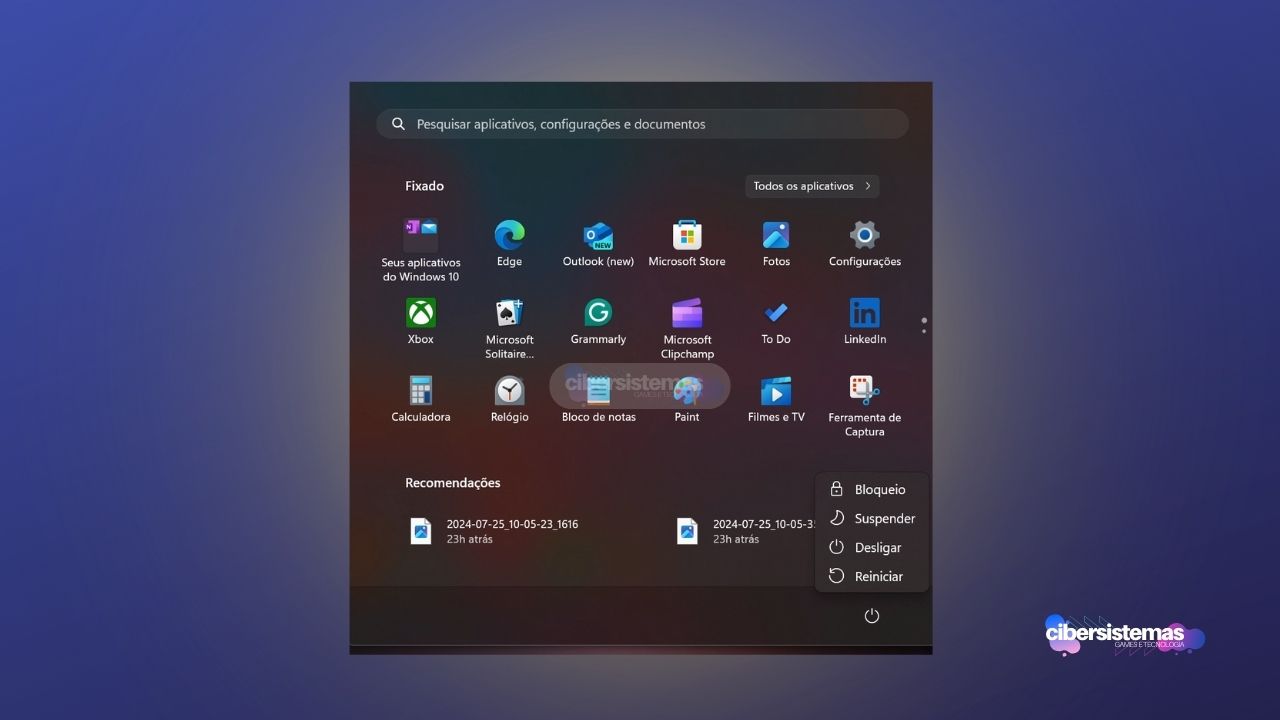
Task: Launch Ferramenta de Captura
Action: tap(865, 407)
